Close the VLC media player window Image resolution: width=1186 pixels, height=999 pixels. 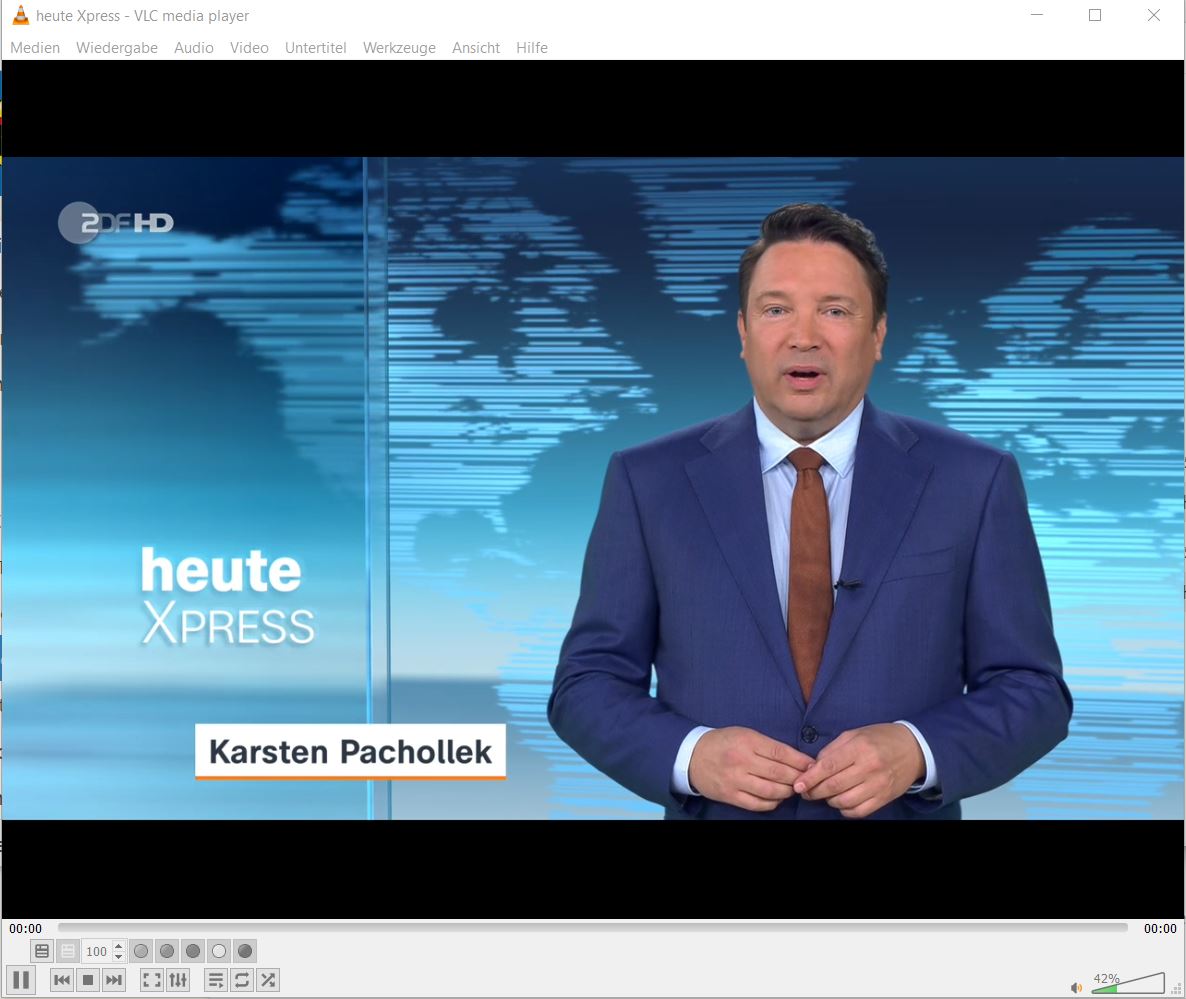pyautogui.click(x=1153, y=15)
